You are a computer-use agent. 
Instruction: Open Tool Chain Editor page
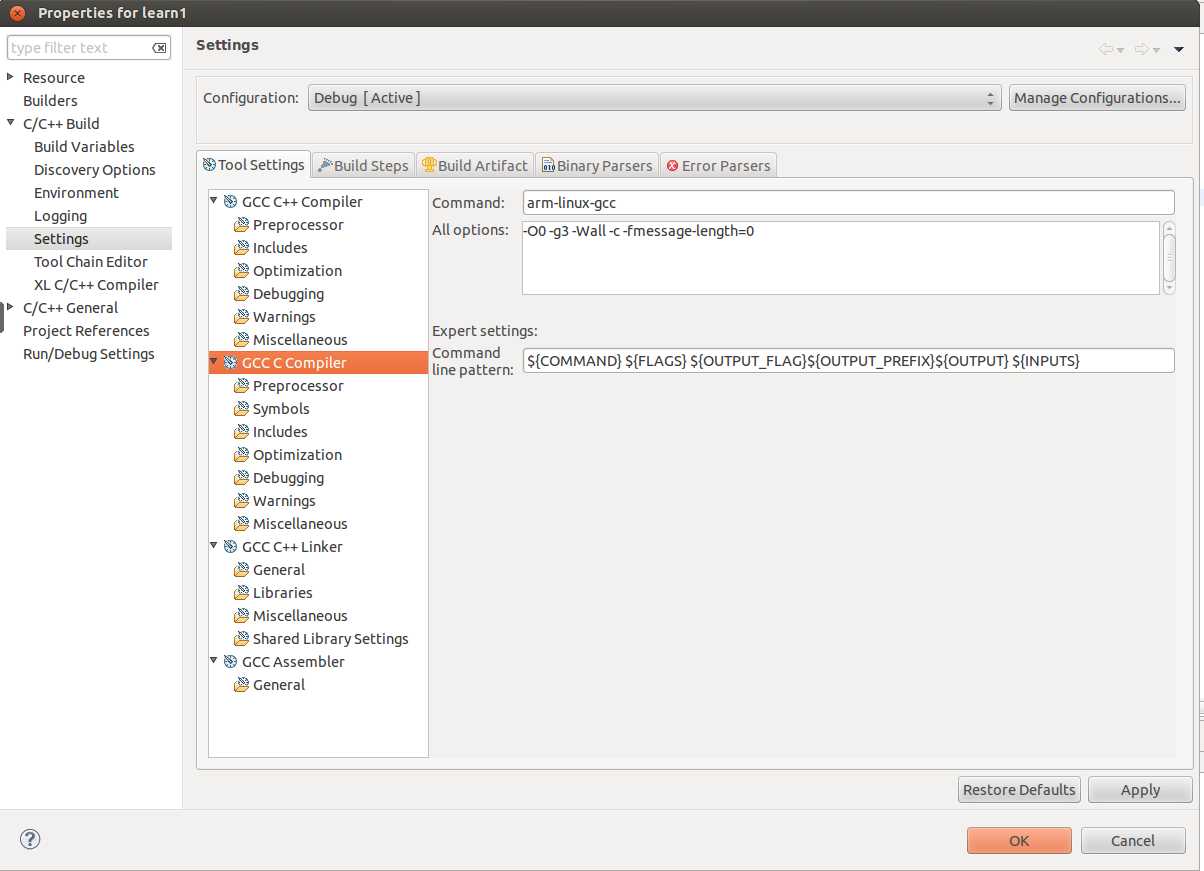[x=91, y=262]
